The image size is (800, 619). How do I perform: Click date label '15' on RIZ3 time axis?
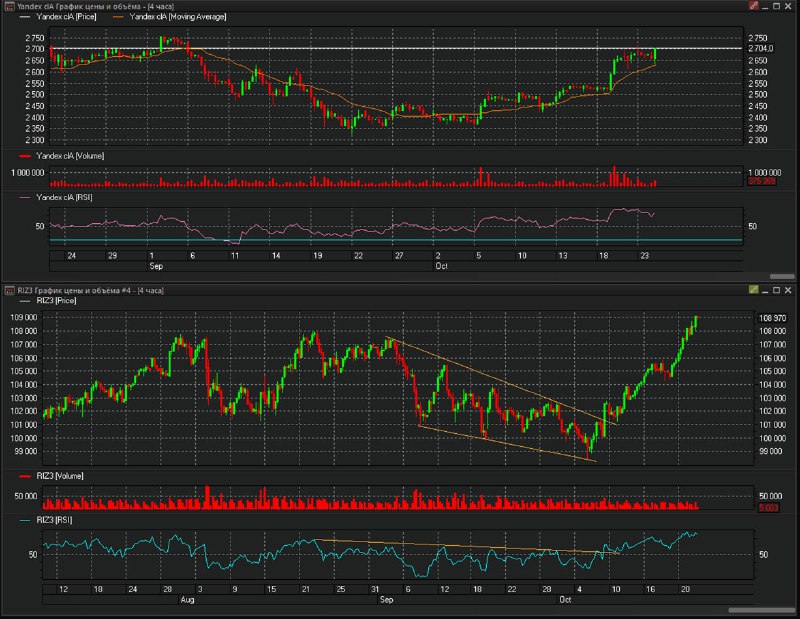point(271,589)
